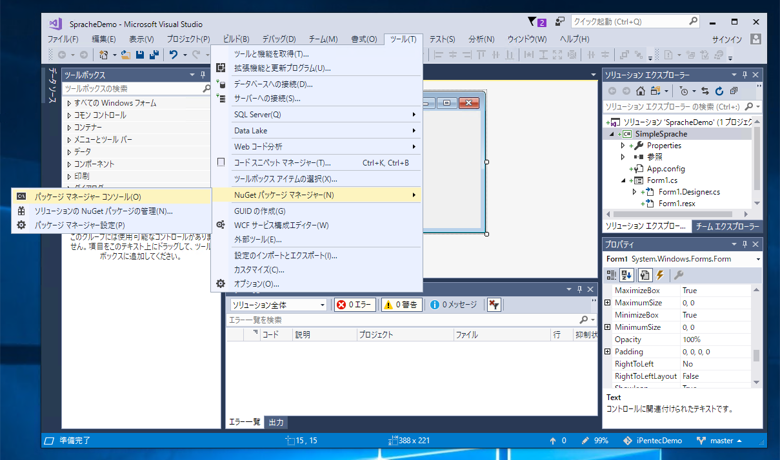Screen dimensions: 780x460
Task: Select Connect to Server menu entry
Action: pyautogui.click(x=317, y=98)
